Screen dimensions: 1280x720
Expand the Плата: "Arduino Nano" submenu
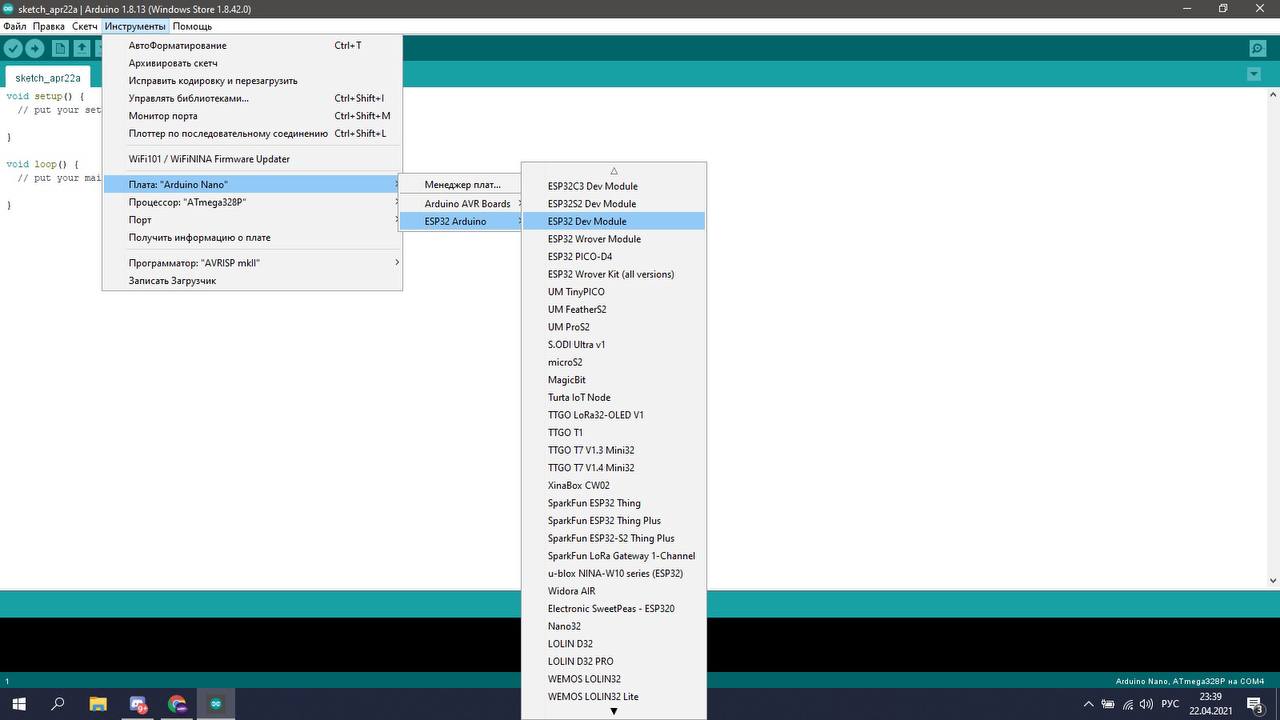pyautogui.click(x=252, y=184)
